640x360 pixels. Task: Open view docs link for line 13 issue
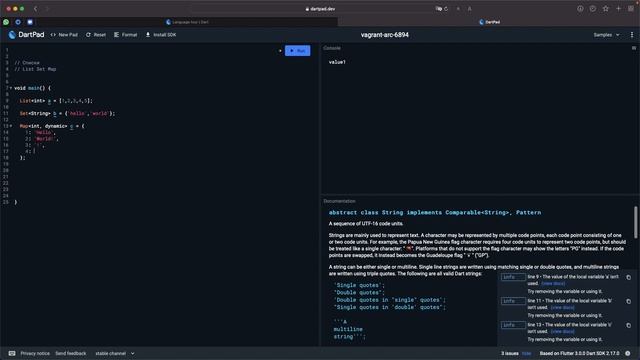pyautogui.click(x=562, y=331)
